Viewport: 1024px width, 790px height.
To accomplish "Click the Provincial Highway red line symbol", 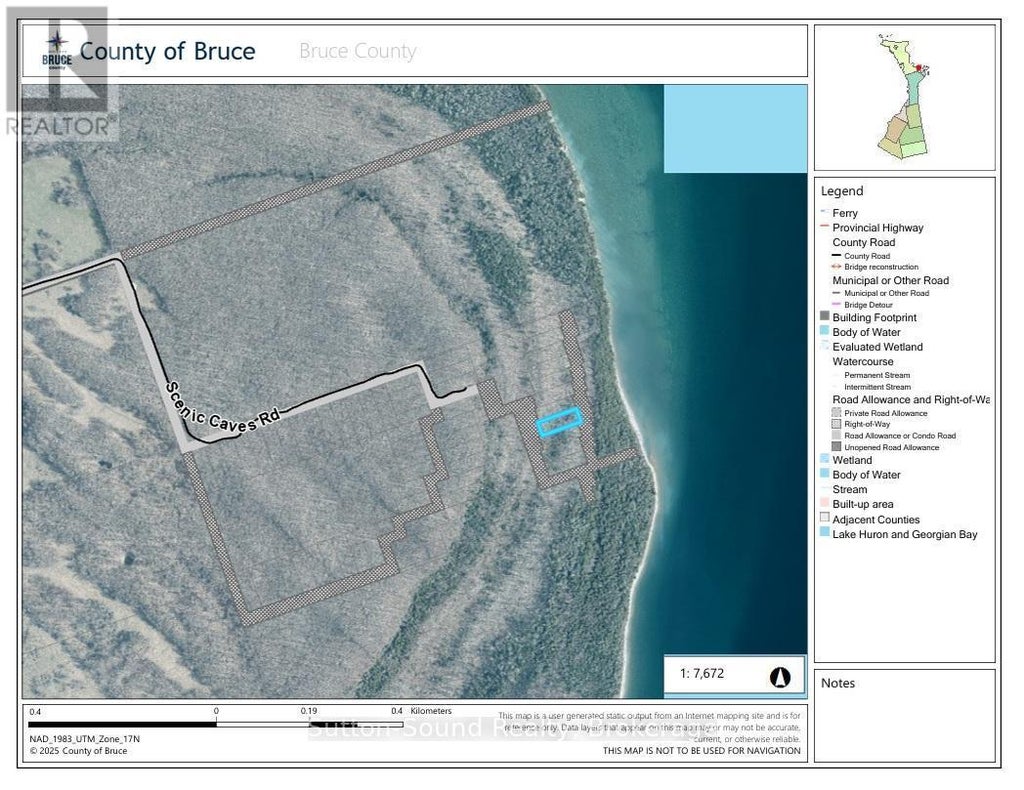I will (825, 228).
